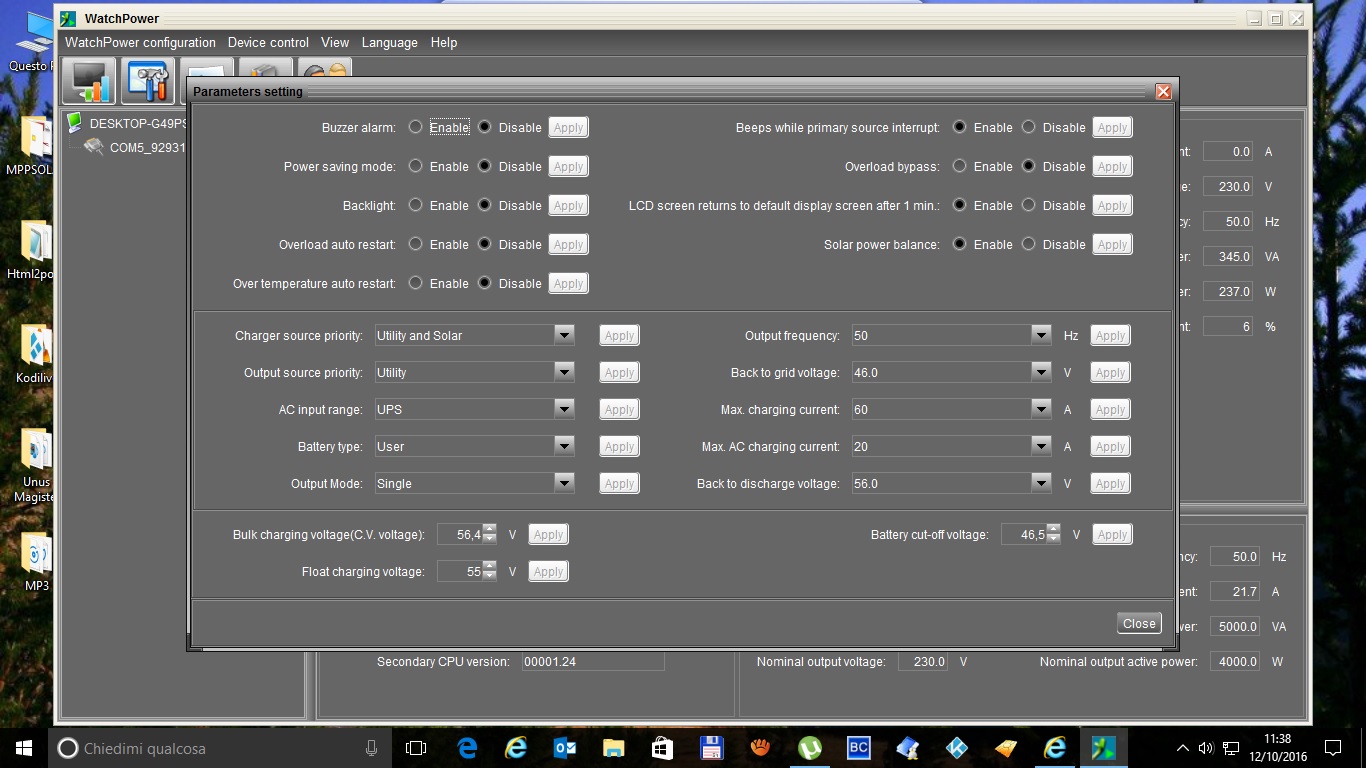Select the COM5_92931 connection icon
Screen dimensions: 1366x768
[x=93, y=145]
